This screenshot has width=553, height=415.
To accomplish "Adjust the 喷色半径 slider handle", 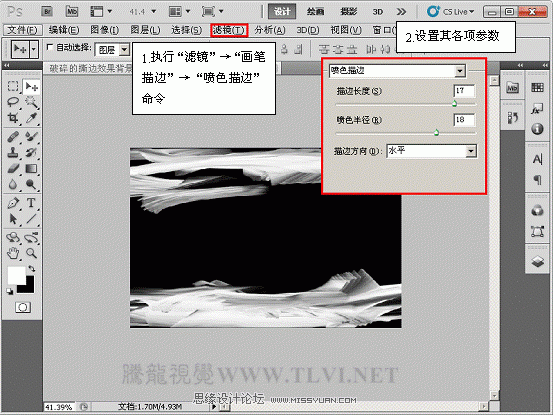I will click(436, 133).
